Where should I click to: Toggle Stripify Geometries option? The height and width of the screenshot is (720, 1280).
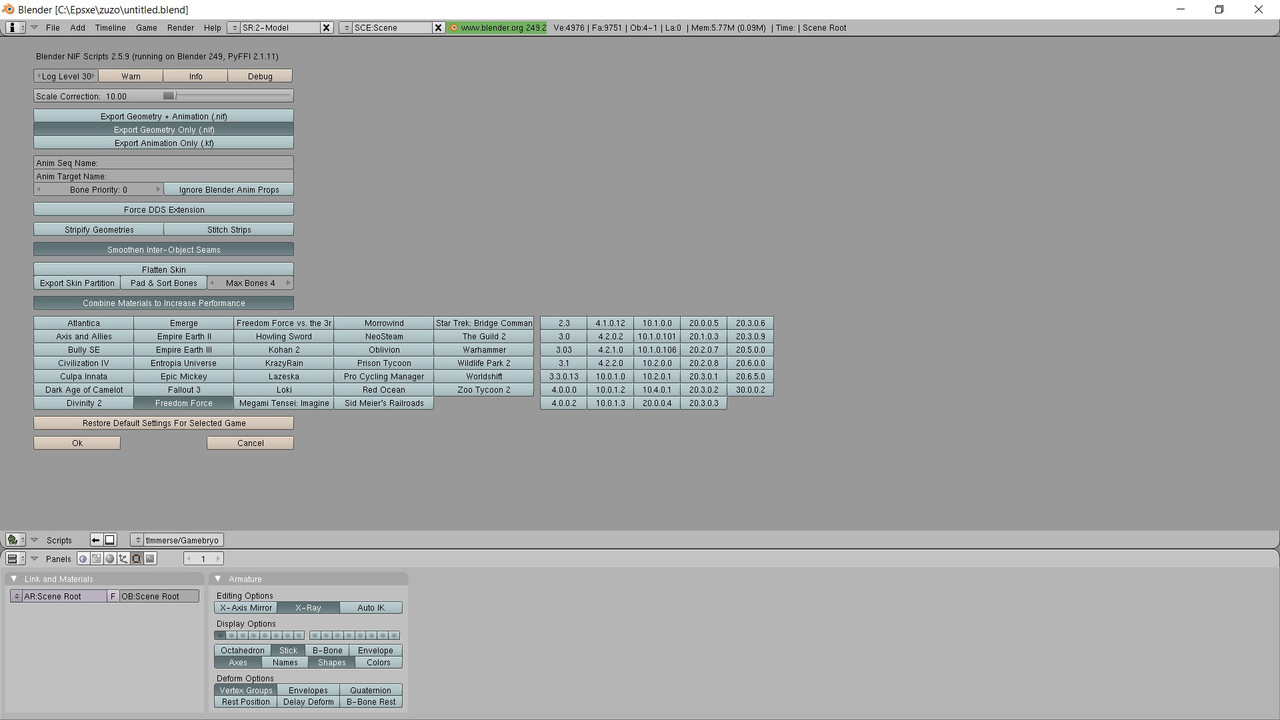(x=99, y=230)
